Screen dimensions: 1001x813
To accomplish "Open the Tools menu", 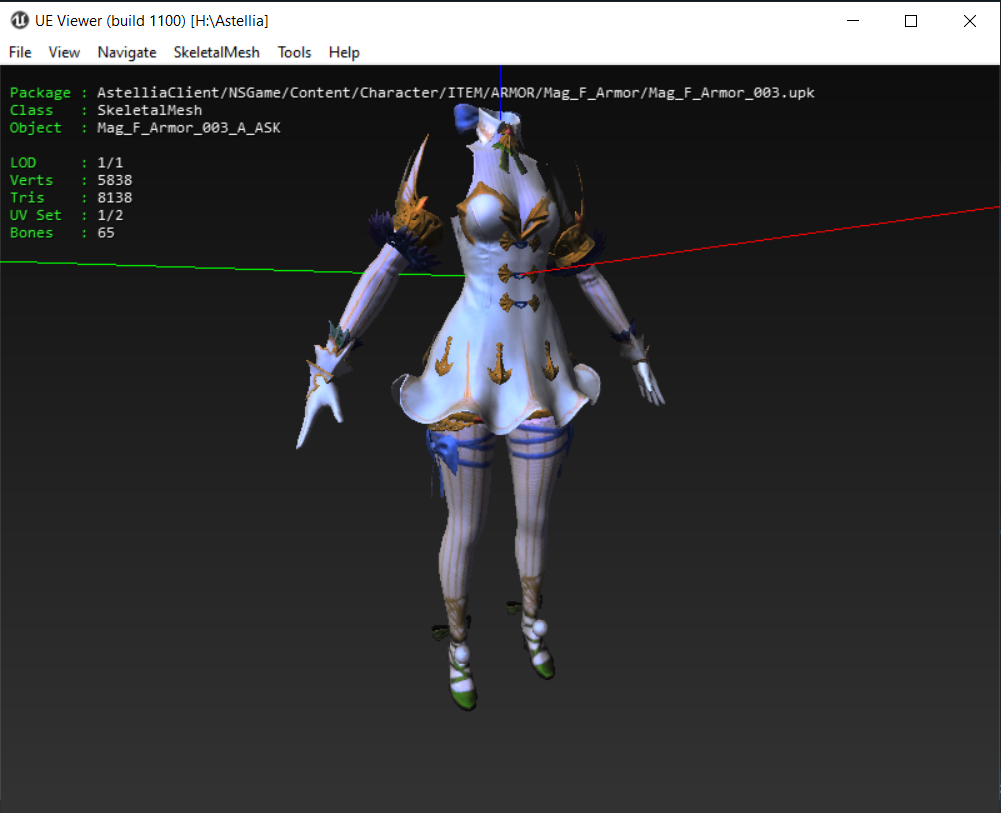I will click(x=294, y=52).
